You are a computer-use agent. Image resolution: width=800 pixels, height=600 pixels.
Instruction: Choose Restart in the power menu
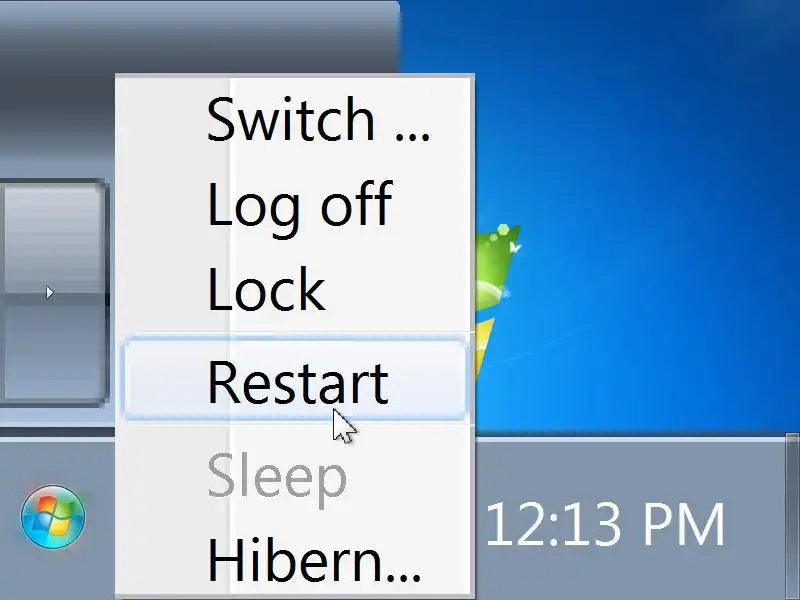tap(295, 381)
